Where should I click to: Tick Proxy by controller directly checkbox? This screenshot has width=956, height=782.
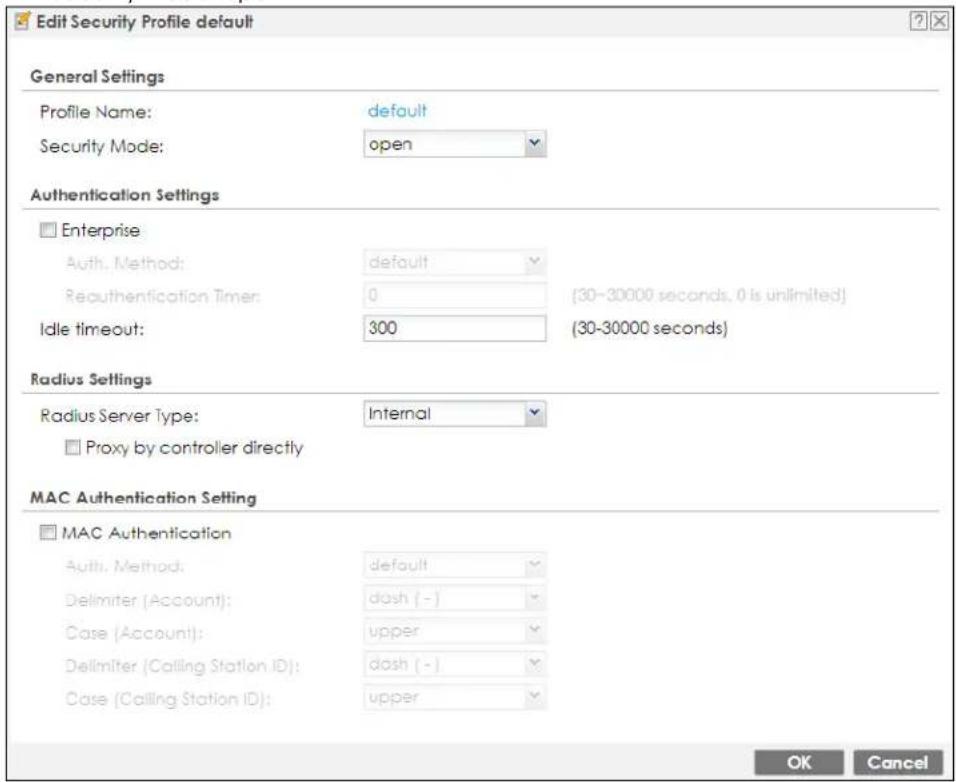tap(73, 448)
